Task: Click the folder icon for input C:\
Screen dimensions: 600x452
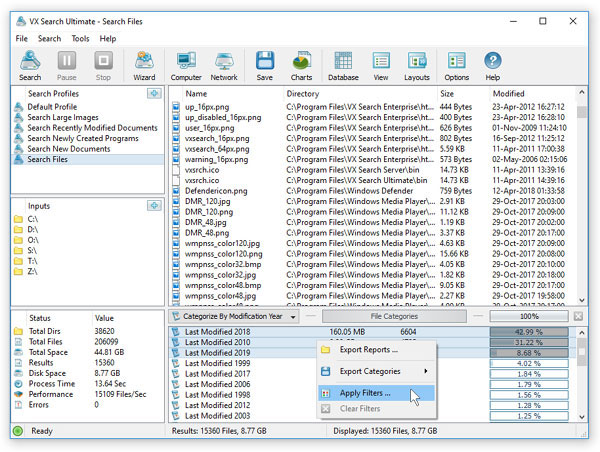Action: (x=18, y=219)
